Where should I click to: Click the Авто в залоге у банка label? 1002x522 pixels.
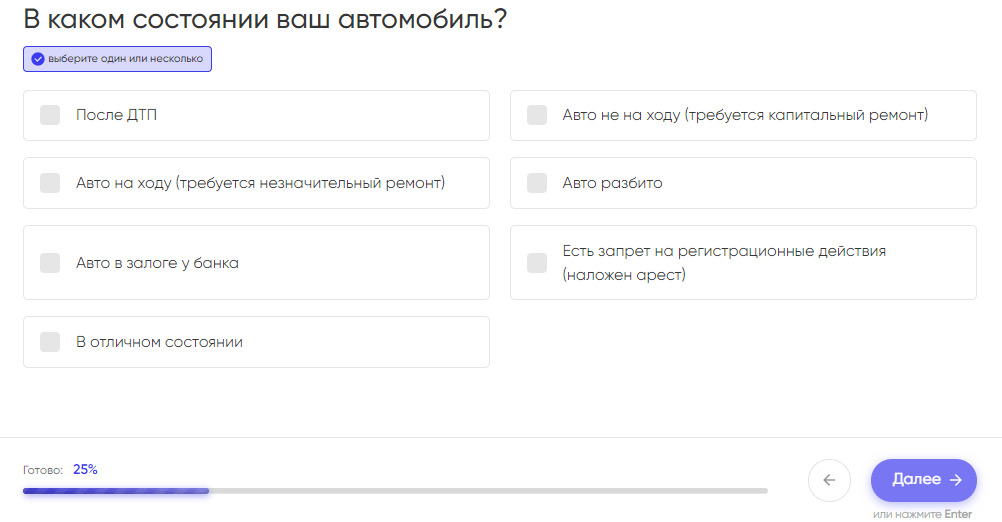click(x=157, y=263)
